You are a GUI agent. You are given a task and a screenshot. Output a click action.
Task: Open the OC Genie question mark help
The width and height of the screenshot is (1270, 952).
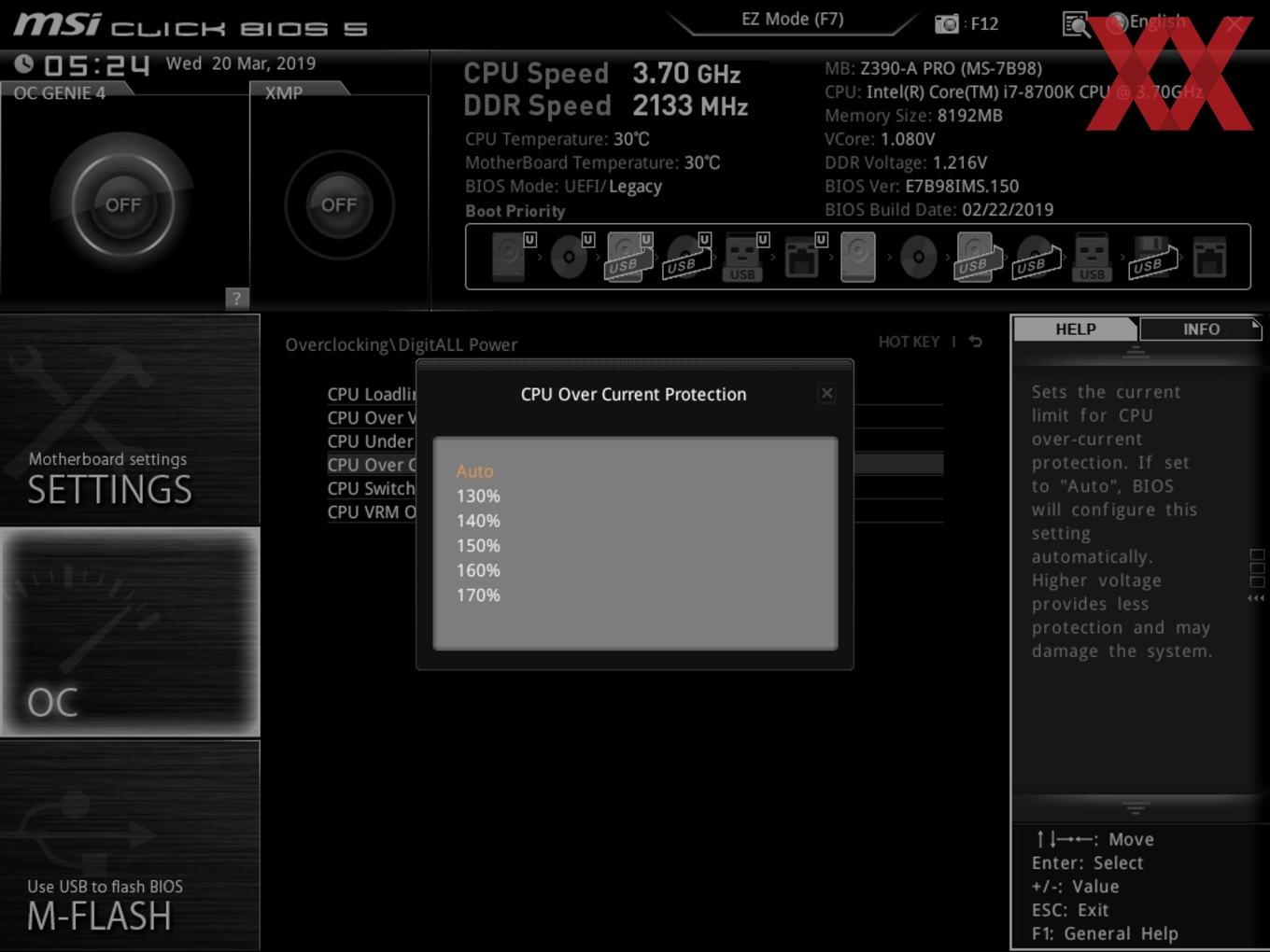coord(237,298)
